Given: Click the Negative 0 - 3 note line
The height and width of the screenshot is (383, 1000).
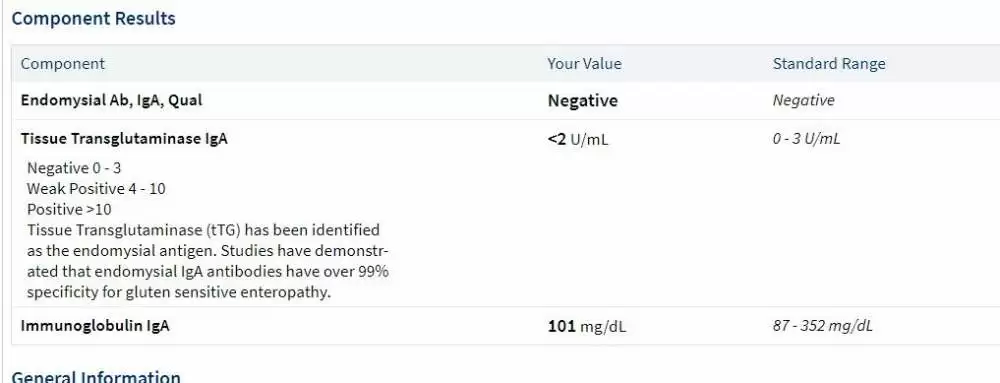Looking at the screenshot, I should [74, 168].
